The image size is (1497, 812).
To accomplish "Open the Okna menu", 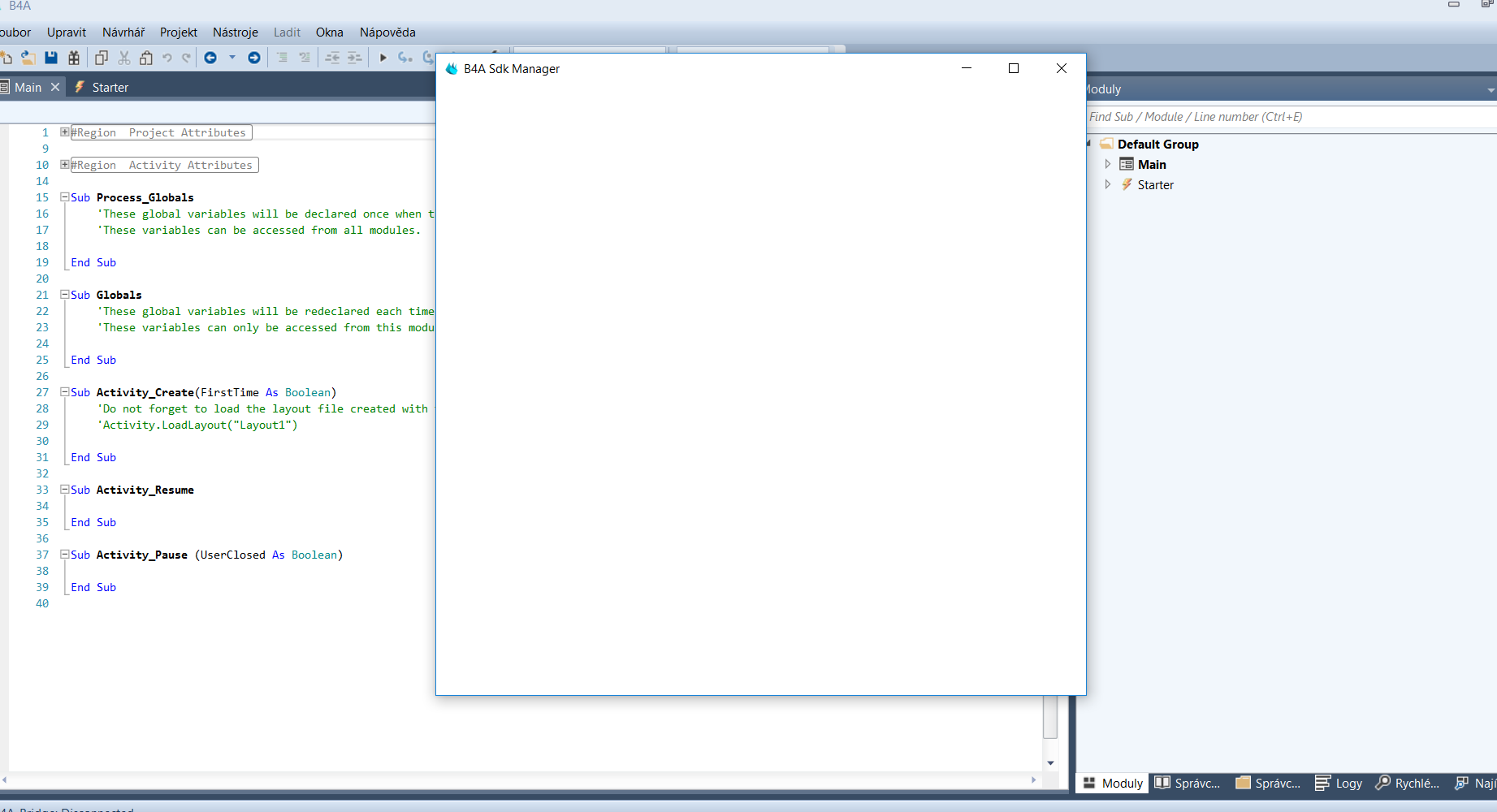I will [330, 32].
